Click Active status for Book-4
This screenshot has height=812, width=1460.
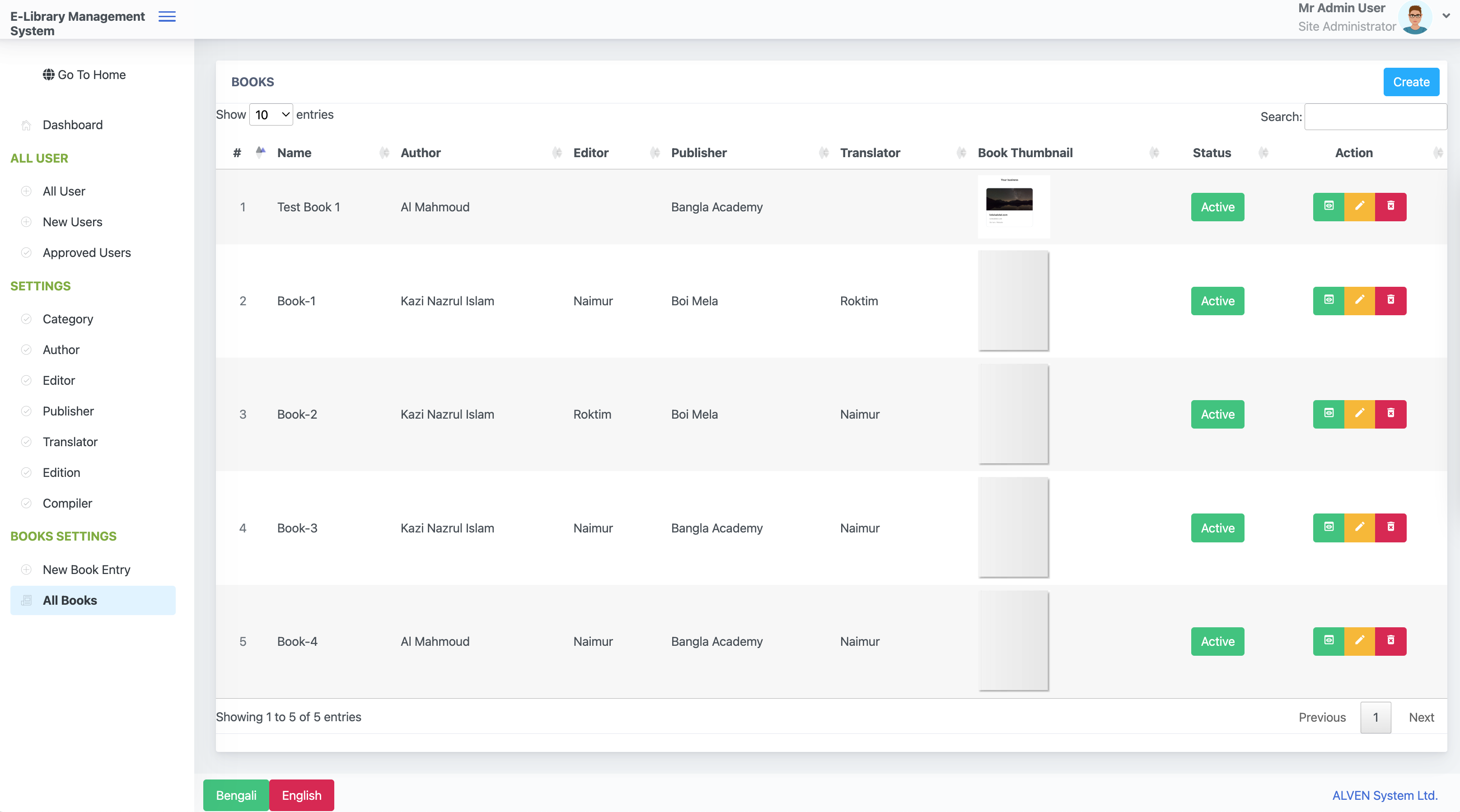pyautogui.click(x=1217, y=641)
